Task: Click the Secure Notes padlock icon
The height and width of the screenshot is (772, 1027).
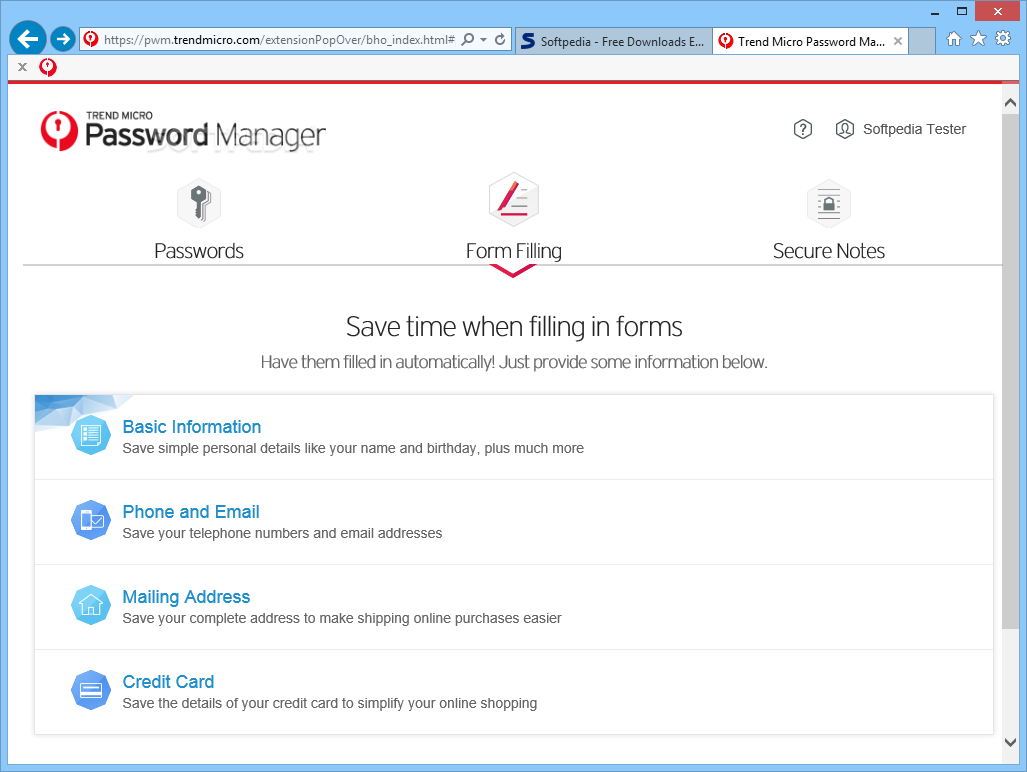Action: click(829, 204)
